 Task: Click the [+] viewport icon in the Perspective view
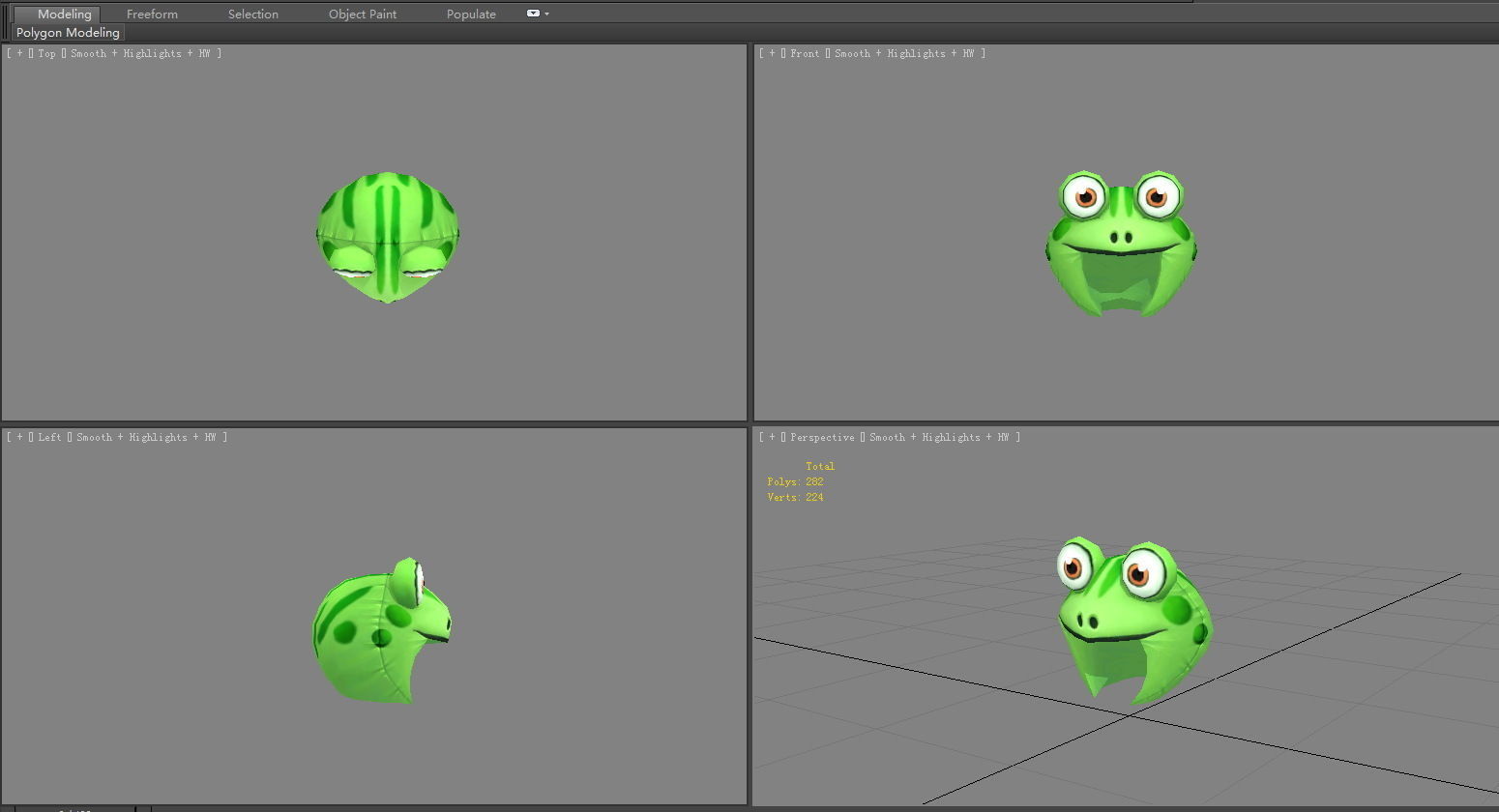pyautogui.click(x=771, y=437)
